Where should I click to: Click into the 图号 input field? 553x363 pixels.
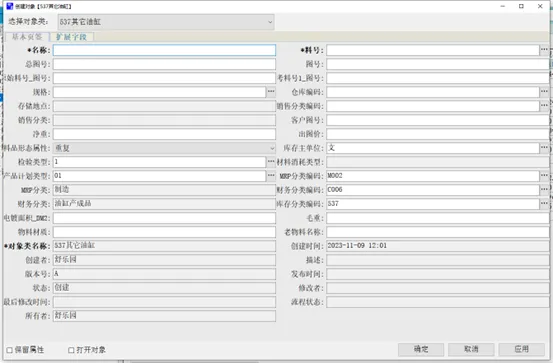438,64
